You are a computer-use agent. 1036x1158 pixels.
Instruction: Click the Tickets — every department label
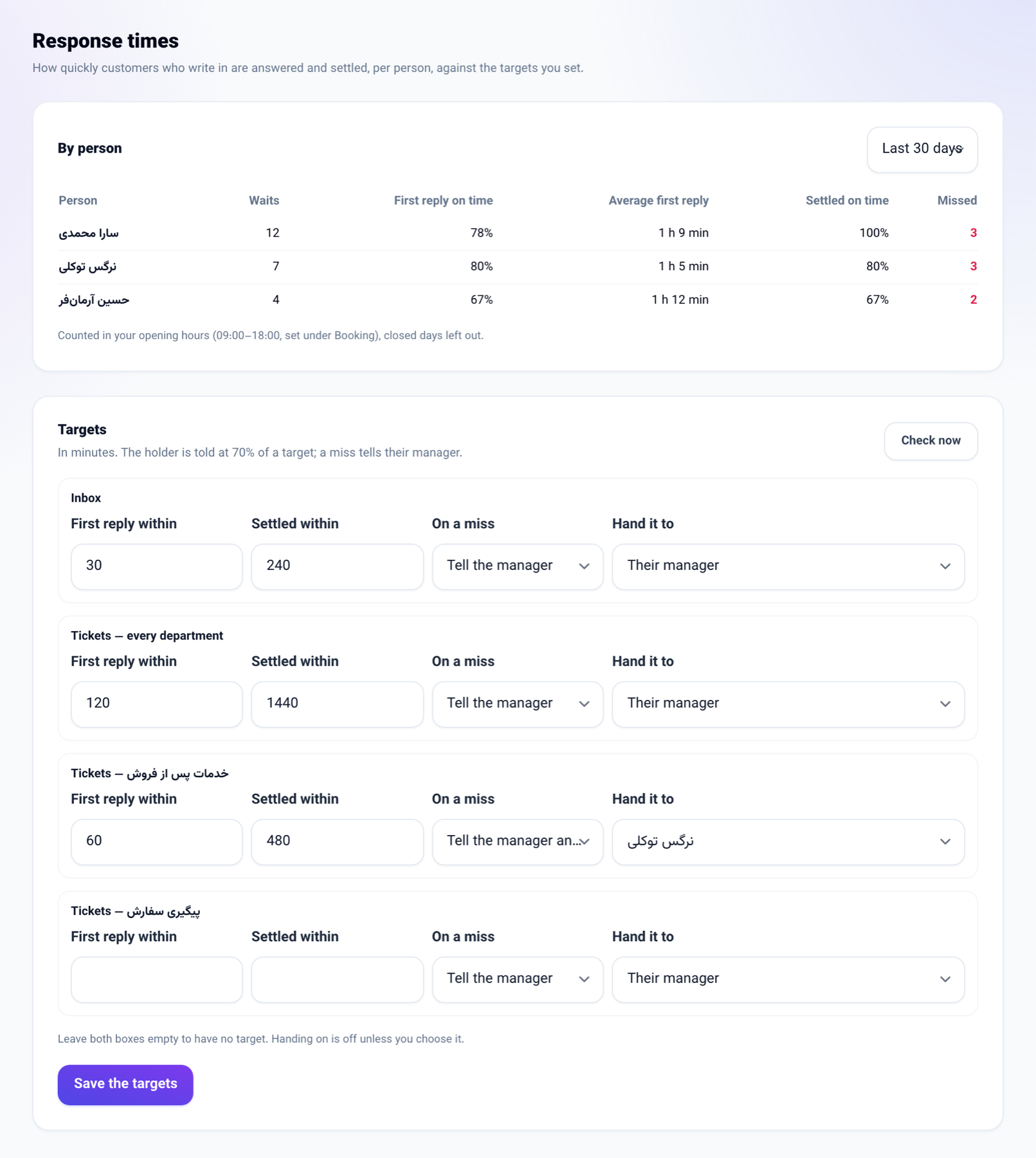(x=147, y=636)
